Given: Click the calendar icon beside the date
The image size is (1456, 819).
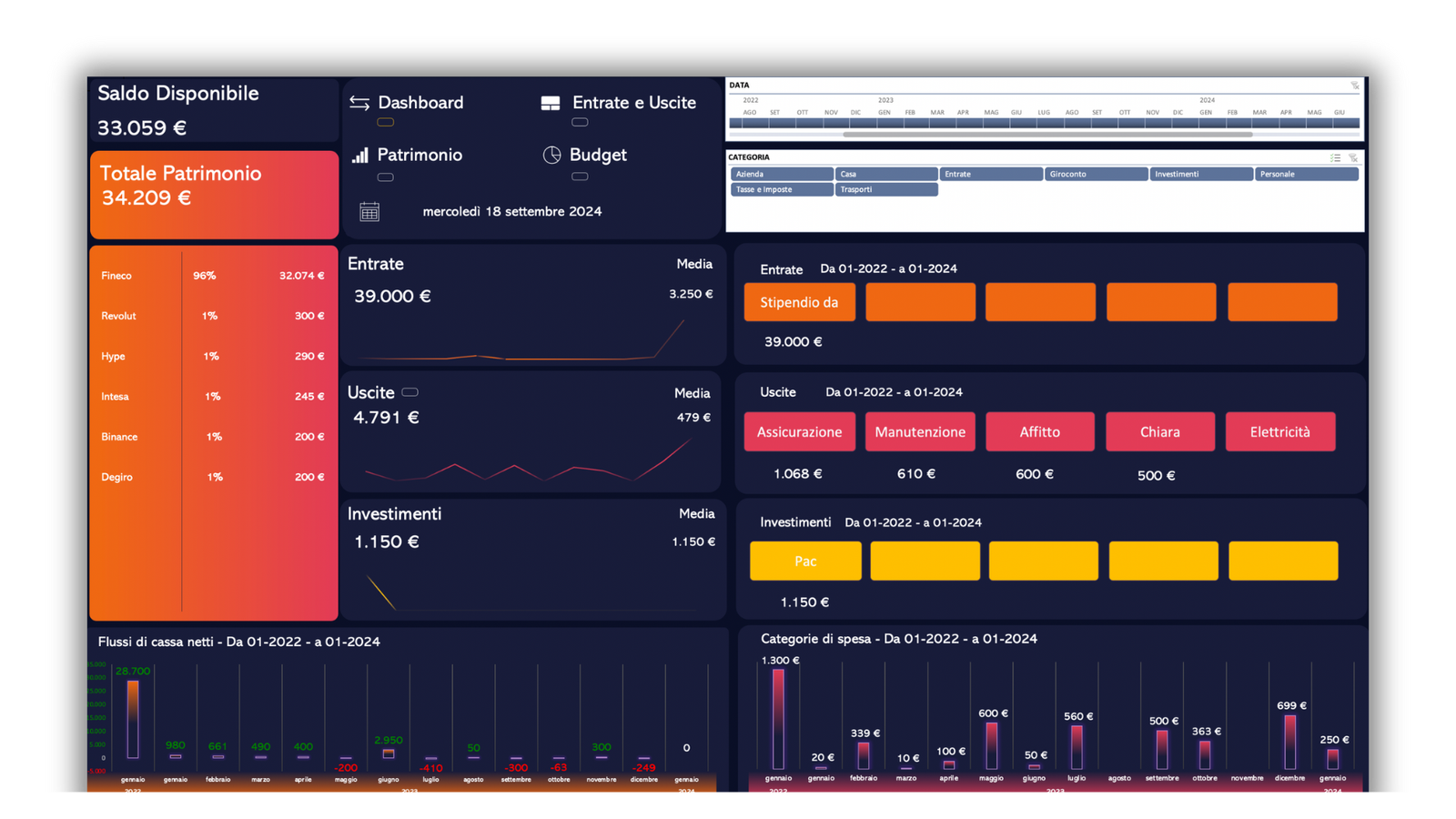Looking at the screenshot, I should point(369,212).
